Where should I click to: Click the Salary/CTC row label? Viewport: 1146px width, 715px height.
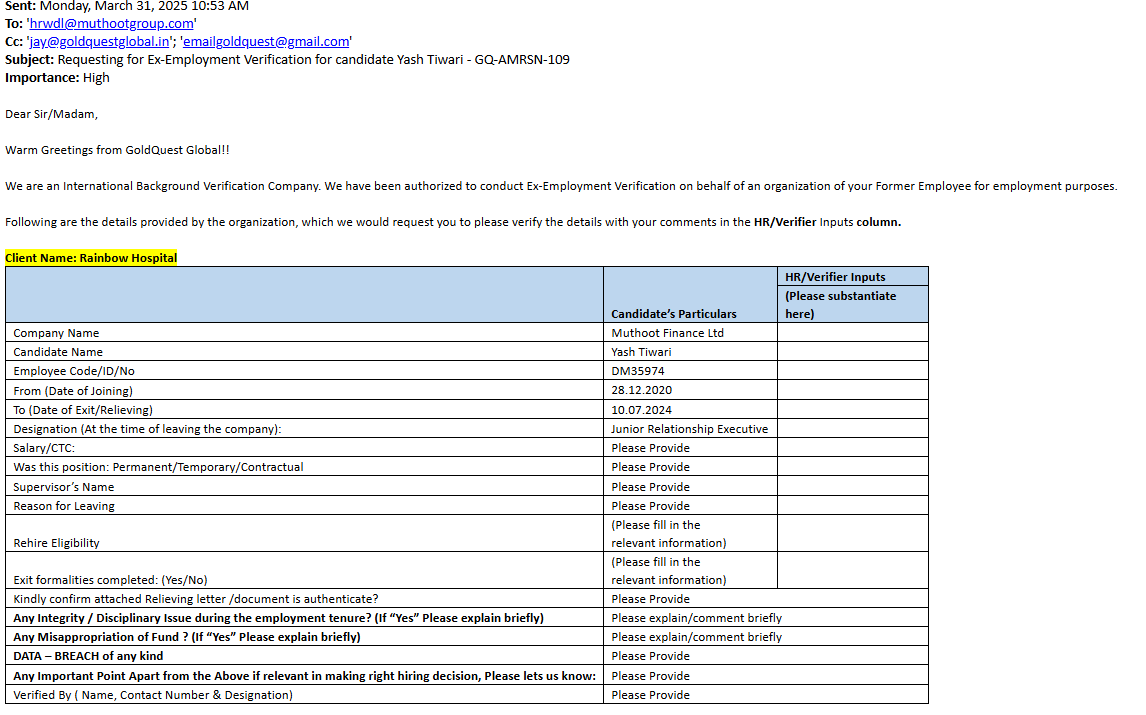[44, 447]
